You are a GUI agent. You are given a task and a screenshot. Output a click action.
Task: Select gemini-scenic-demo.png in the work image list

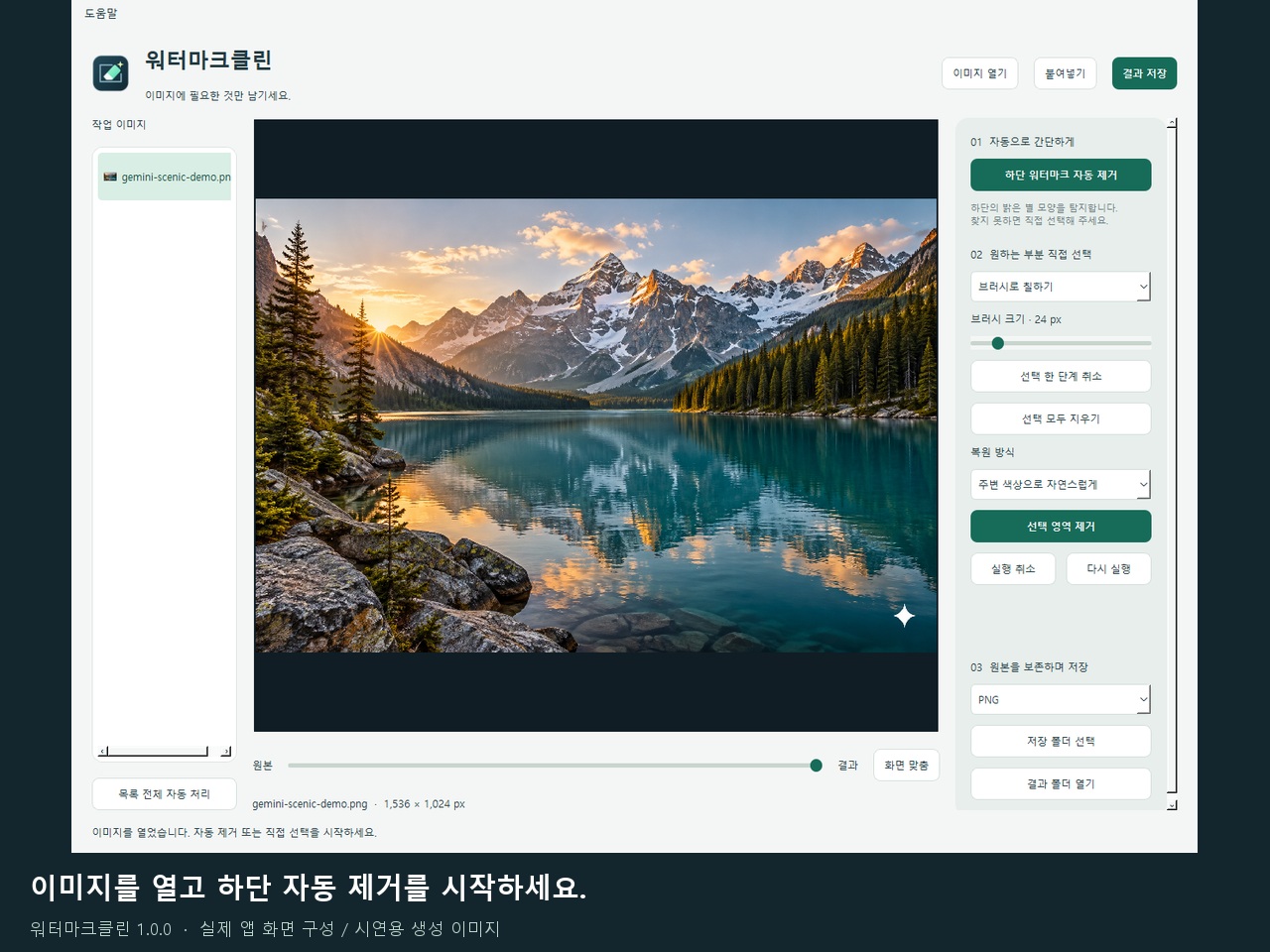[x=165, y=177]
